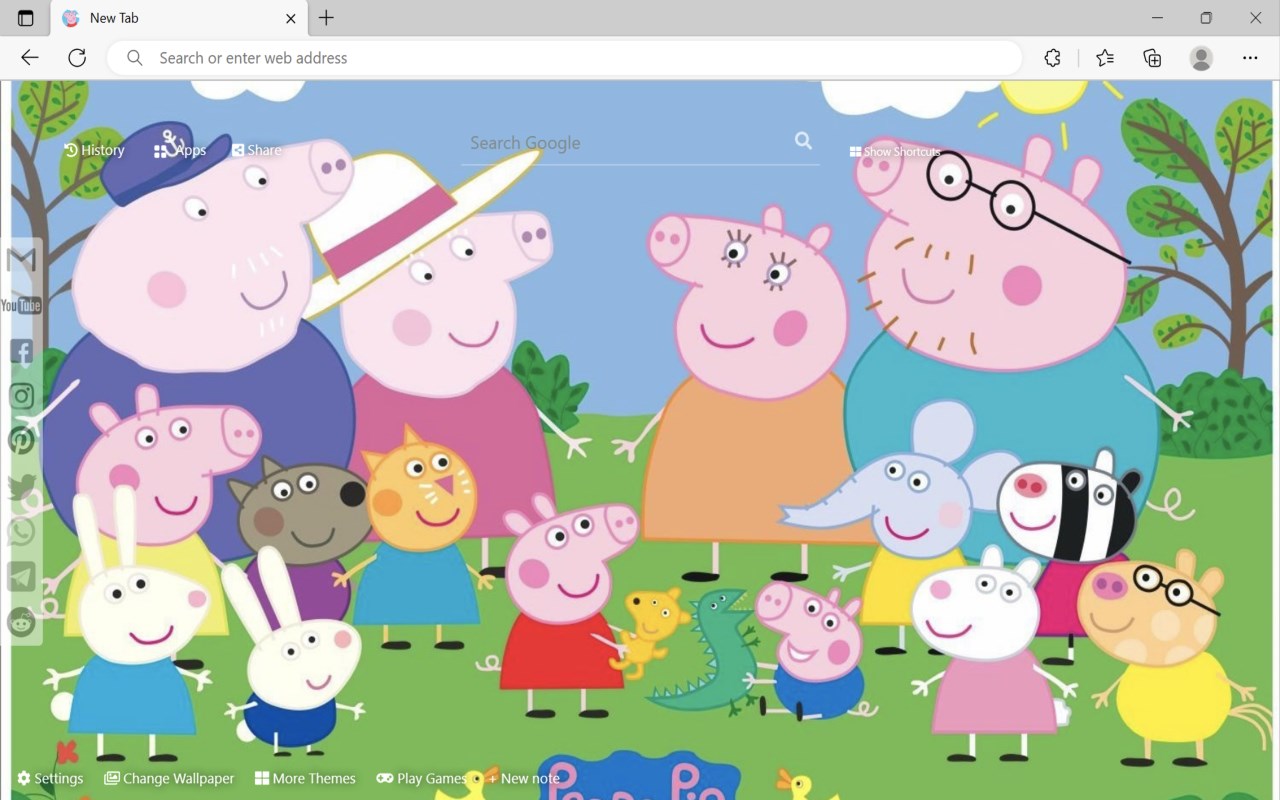Click Show Shortcuts
The width and height of the screenshot is (1280, 800).
coord(895,152)
